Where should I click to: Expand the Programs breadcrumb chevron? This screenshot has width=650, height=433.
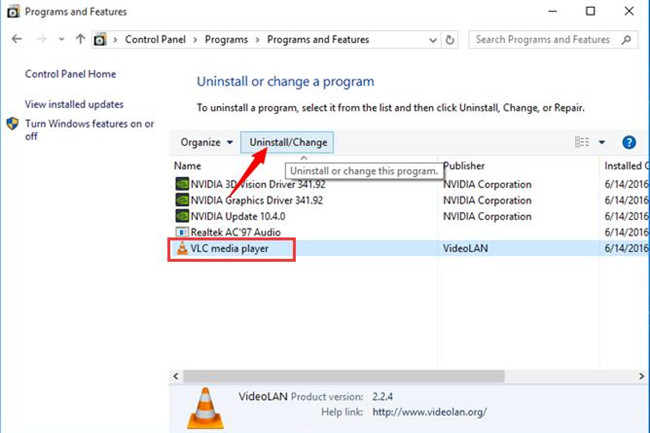coord(257,40)
